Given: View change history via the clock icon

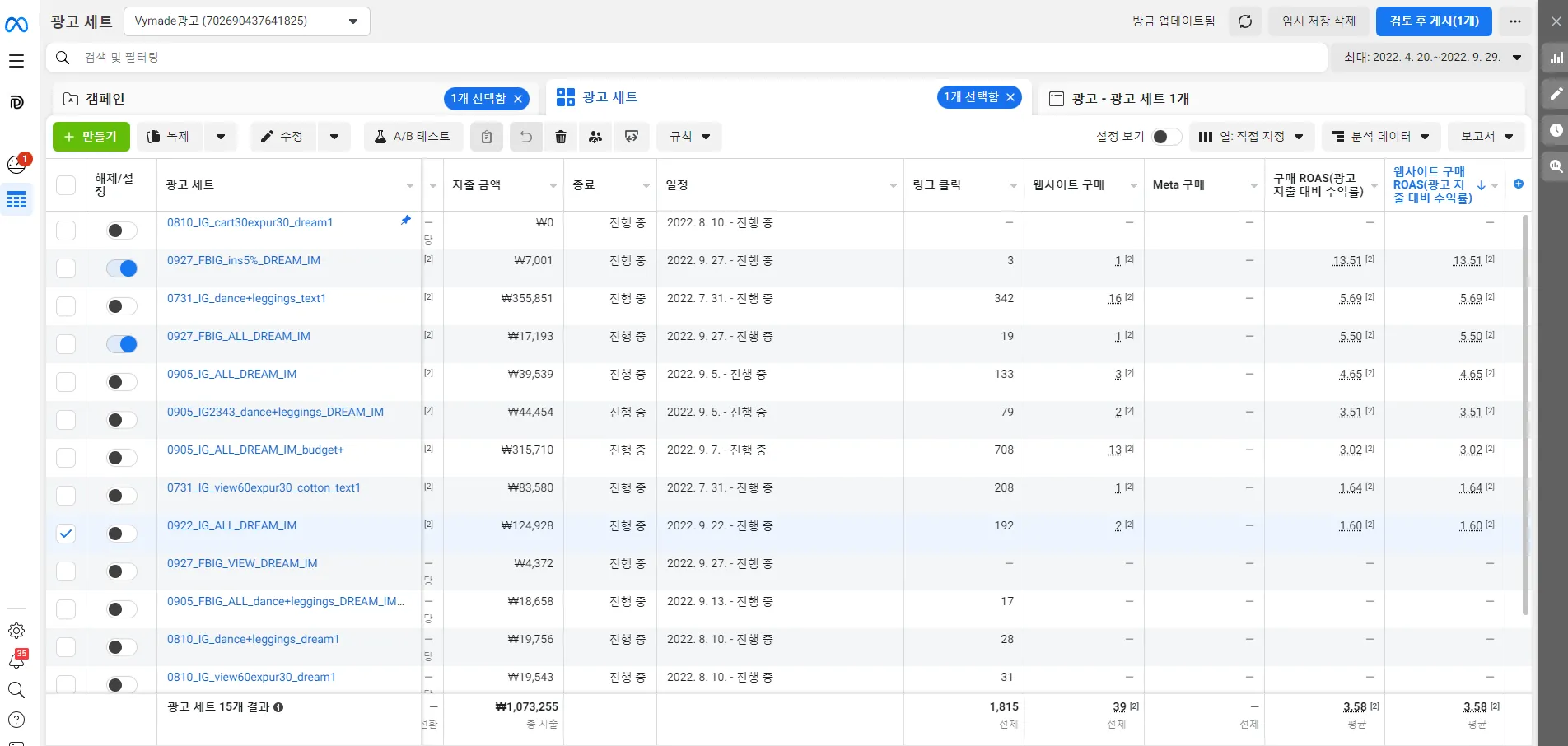Looking at the screenshot, I should pyautogui.click(x=1556, y=130).
